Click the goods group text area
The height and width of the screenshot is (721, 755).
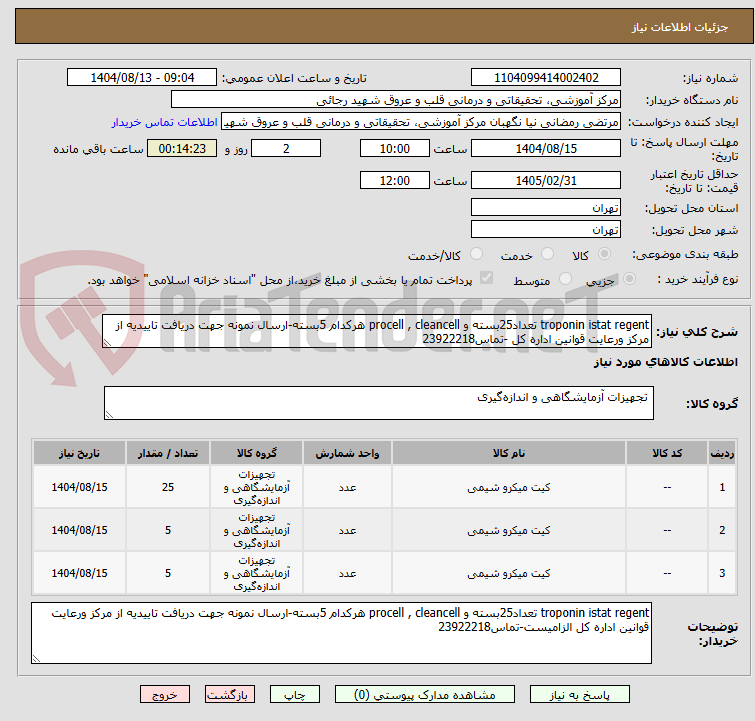coord(378,403)
